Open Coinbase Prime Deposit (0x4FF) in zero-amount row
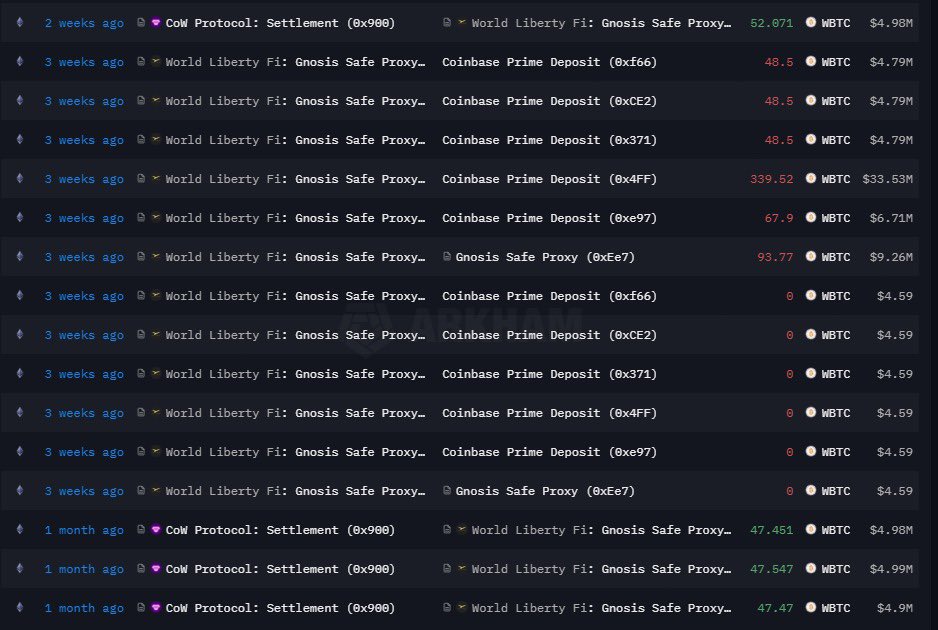Viewport: 938px width, 630px height. coord(549,413)
